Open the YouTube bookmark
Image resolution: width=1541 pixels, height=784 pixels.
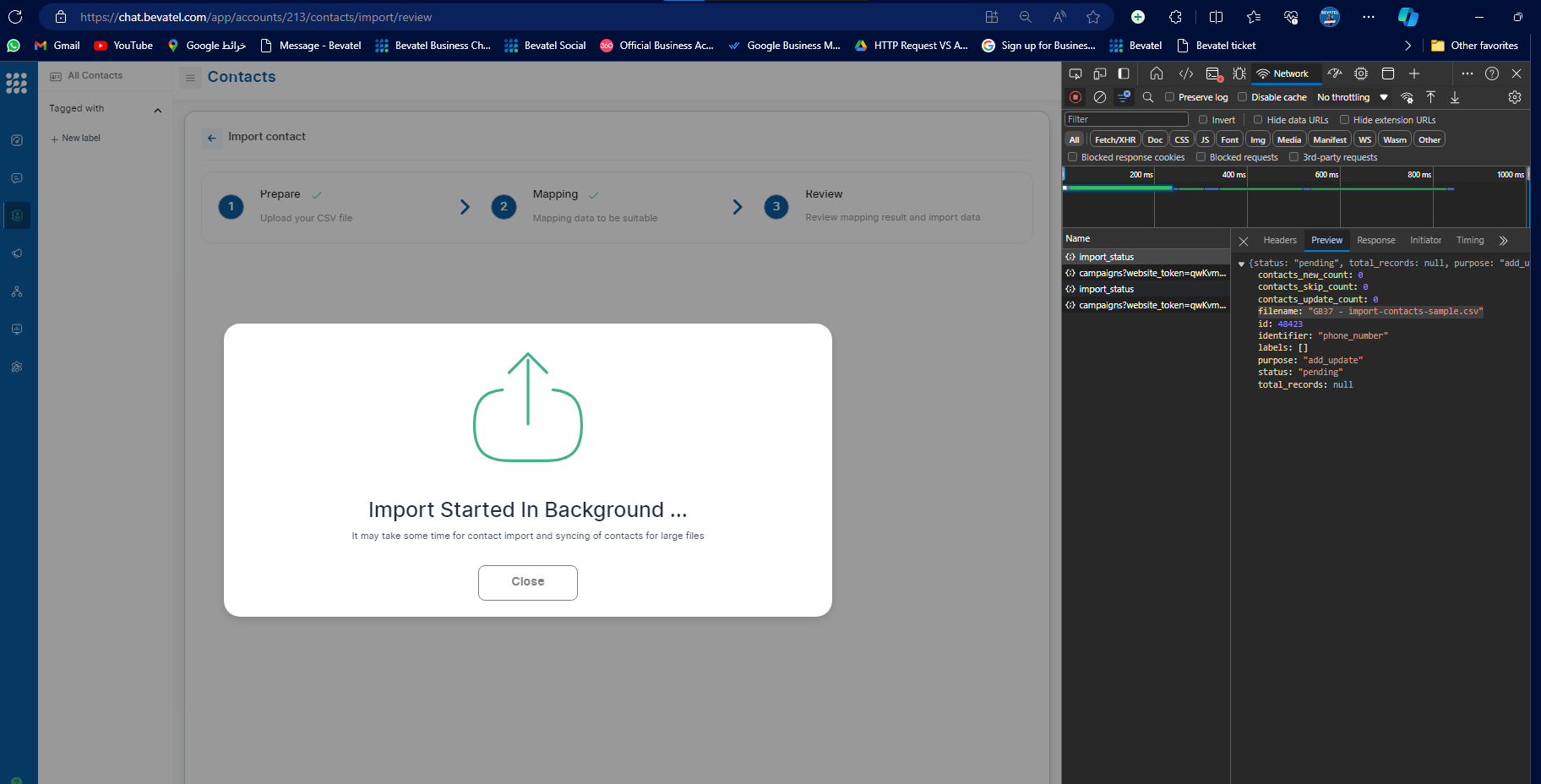[x=123, y=46]
